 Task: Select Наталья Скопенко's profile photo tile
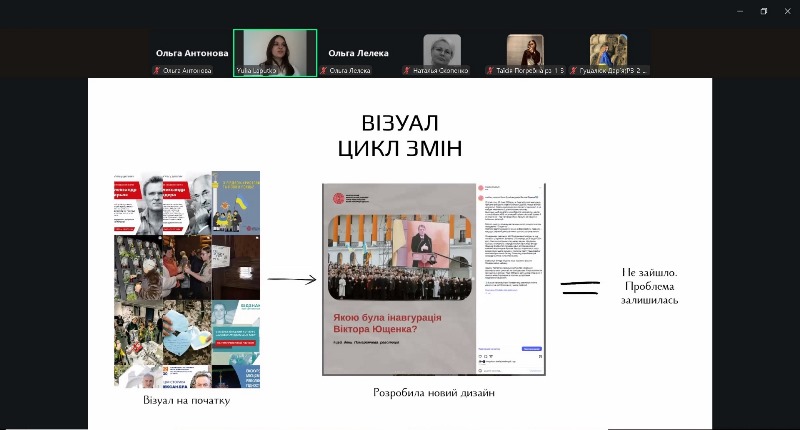[x=442, y=53]
